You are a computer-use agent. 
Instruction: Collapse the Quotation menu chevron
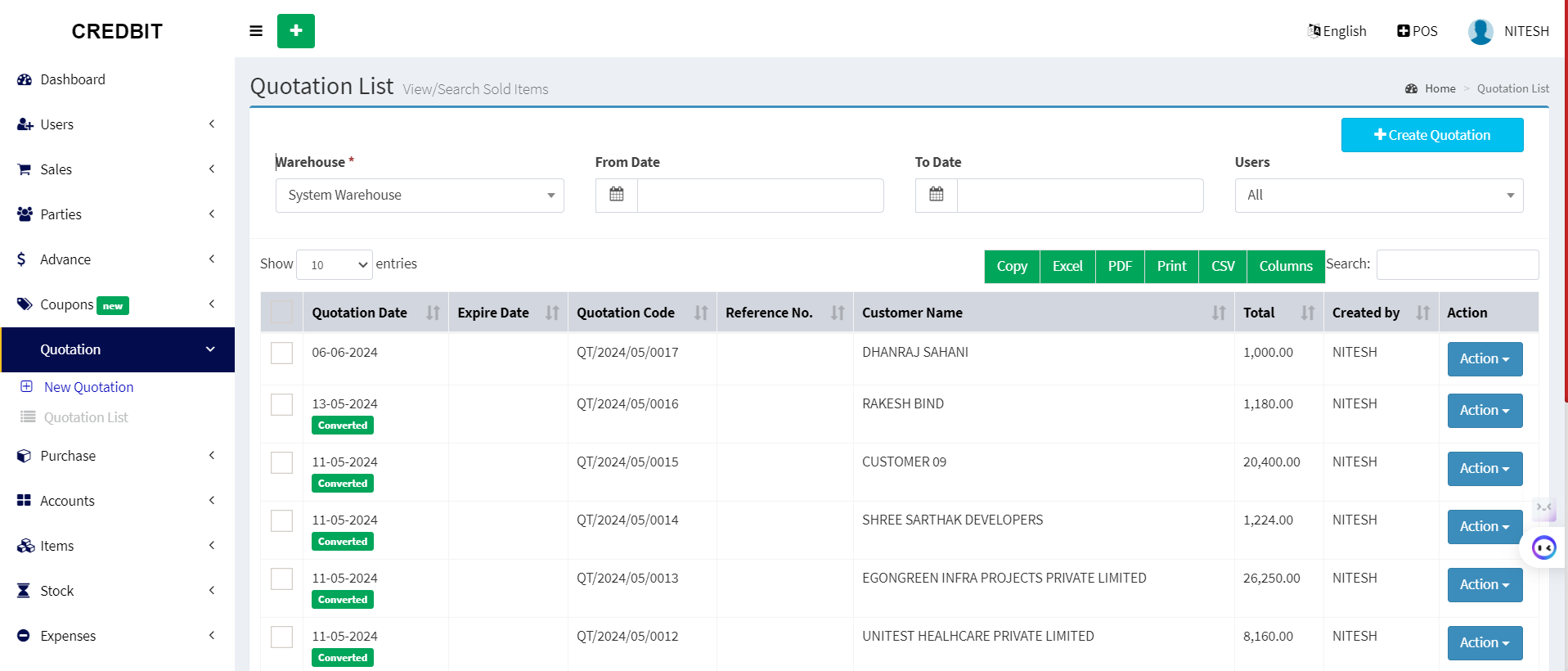210,349
